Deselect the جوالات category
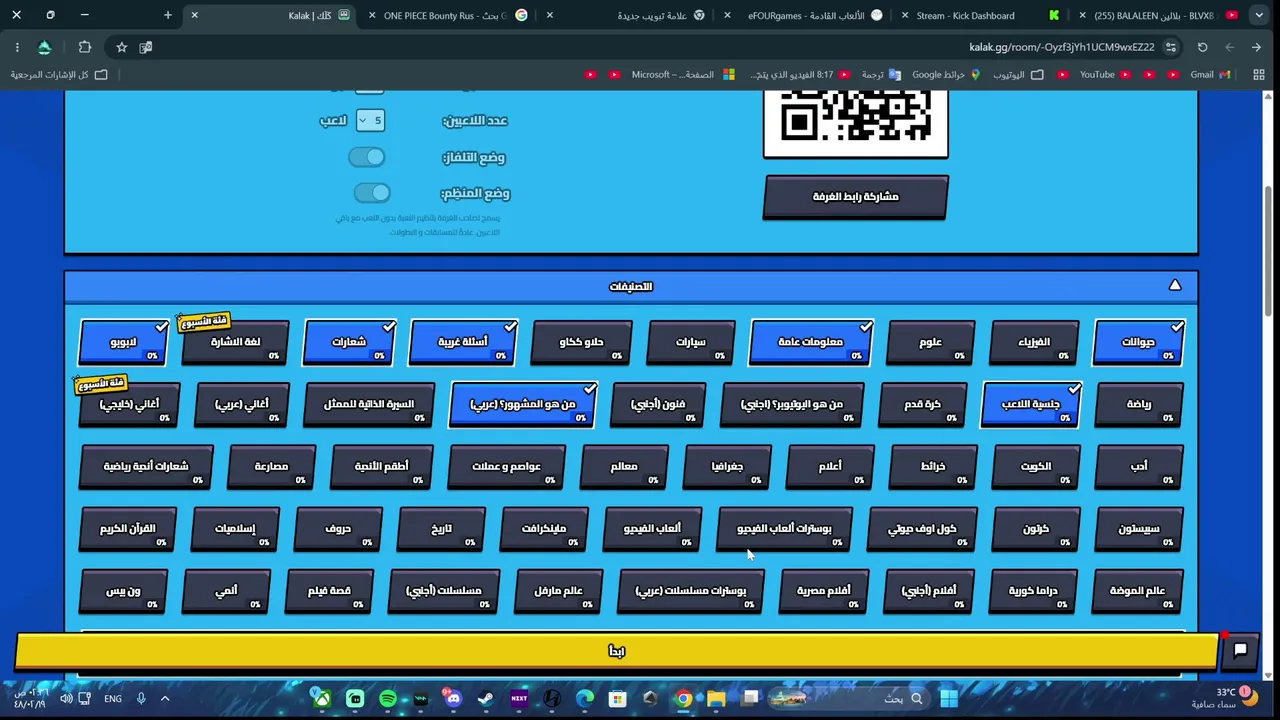Image resolution: width=1280 pixels, height=720 pixels. tap(1138, 342)
